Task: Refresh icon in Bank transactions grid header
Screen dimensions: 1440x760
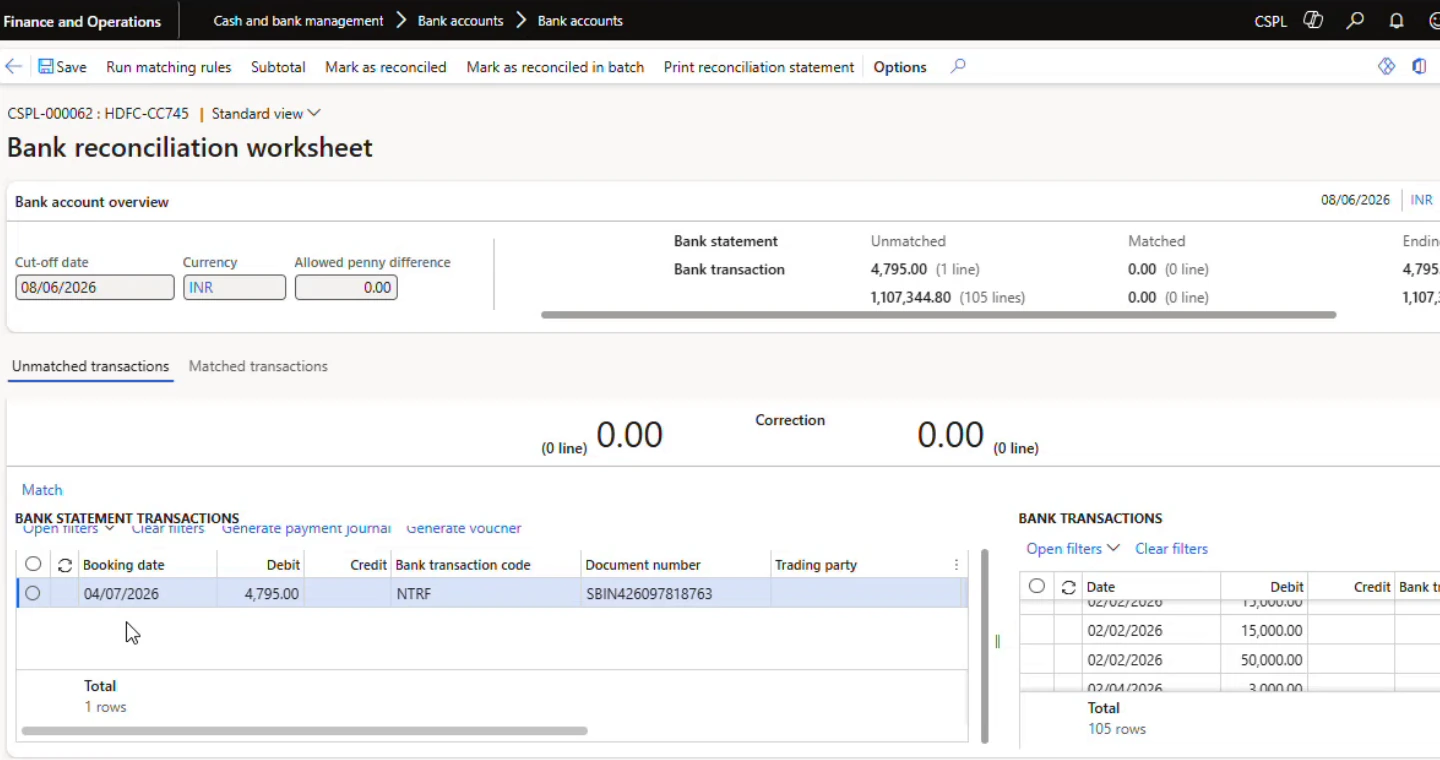Action: tap(1069, 587)
